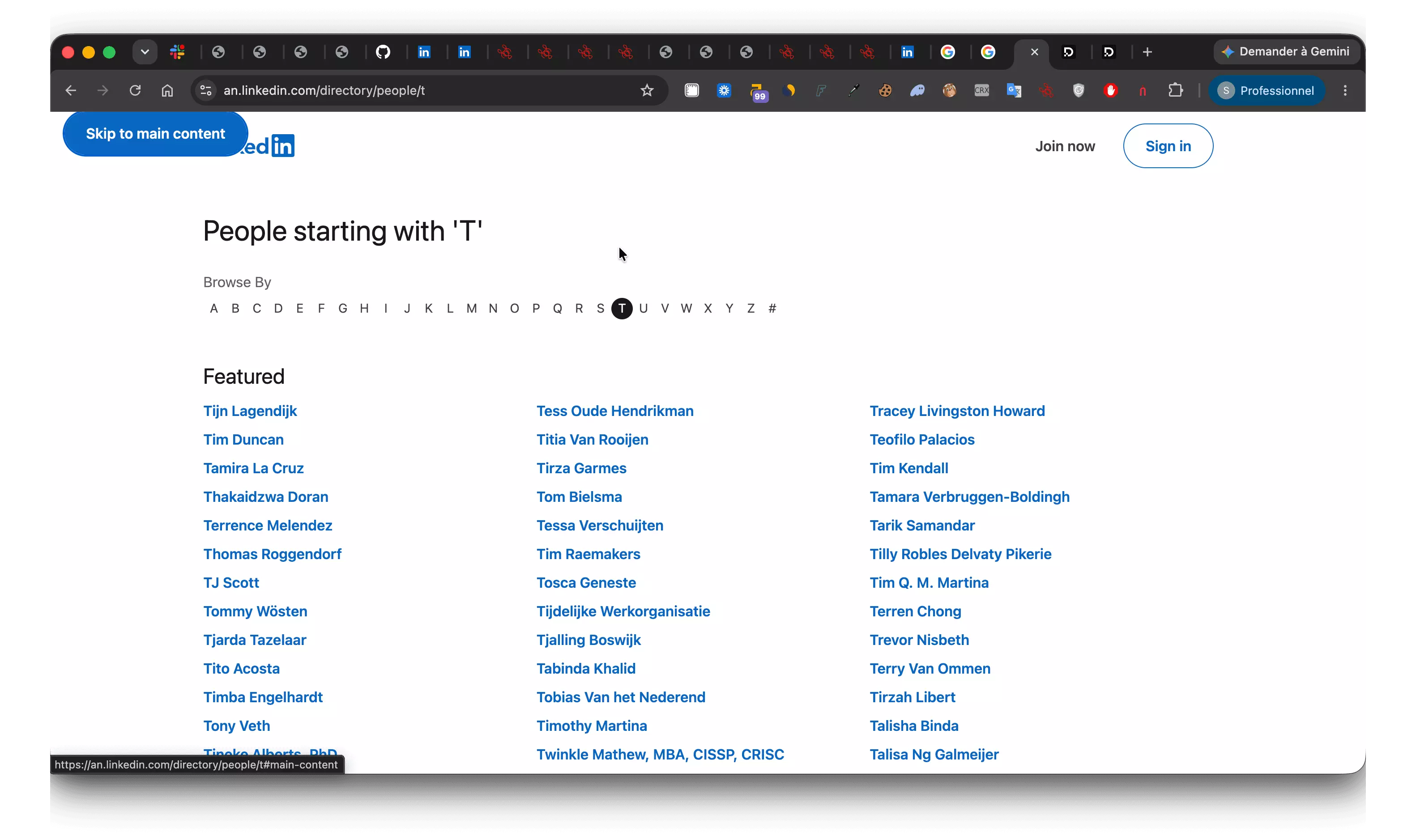Open Twinkle Mathew, MBA, CISSP, CRISC link
Screen dimensions: 1416x840
point(660,755)
